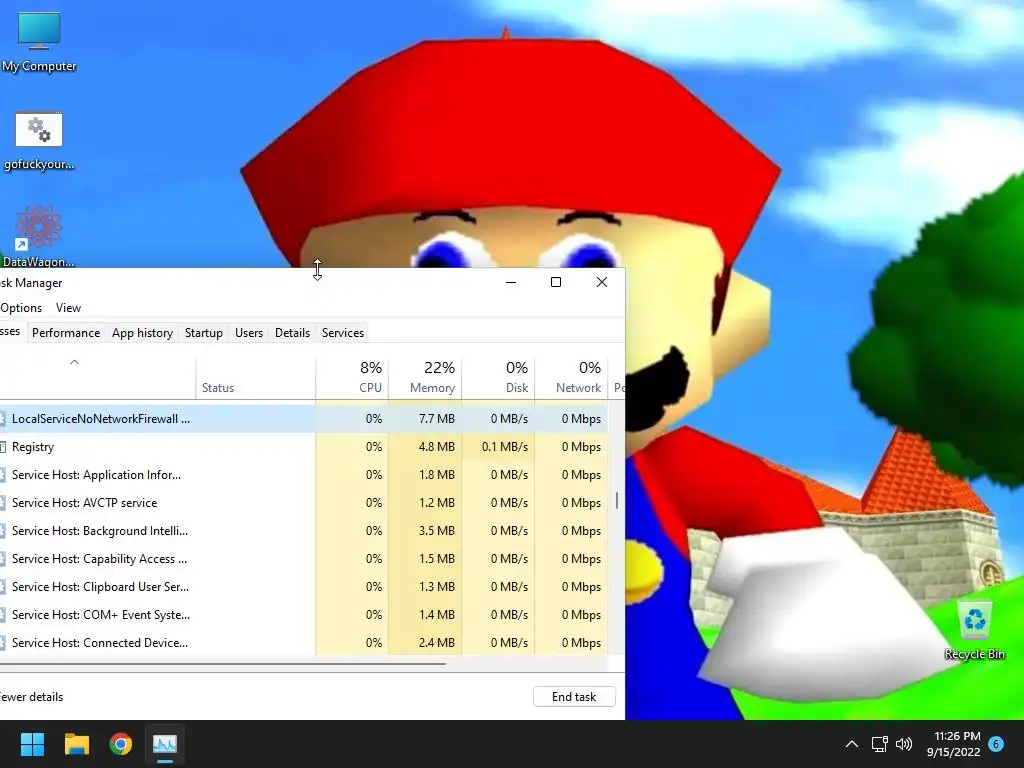Select Service Host: Clipboard User Ser... row

pos(304,587)
